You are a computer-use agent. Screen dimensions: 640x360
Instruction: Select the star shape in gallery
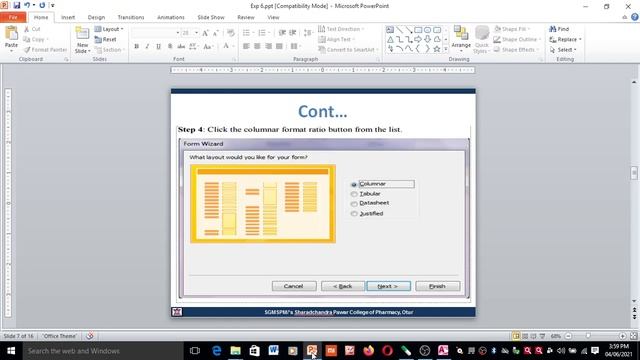pos(437,49)
